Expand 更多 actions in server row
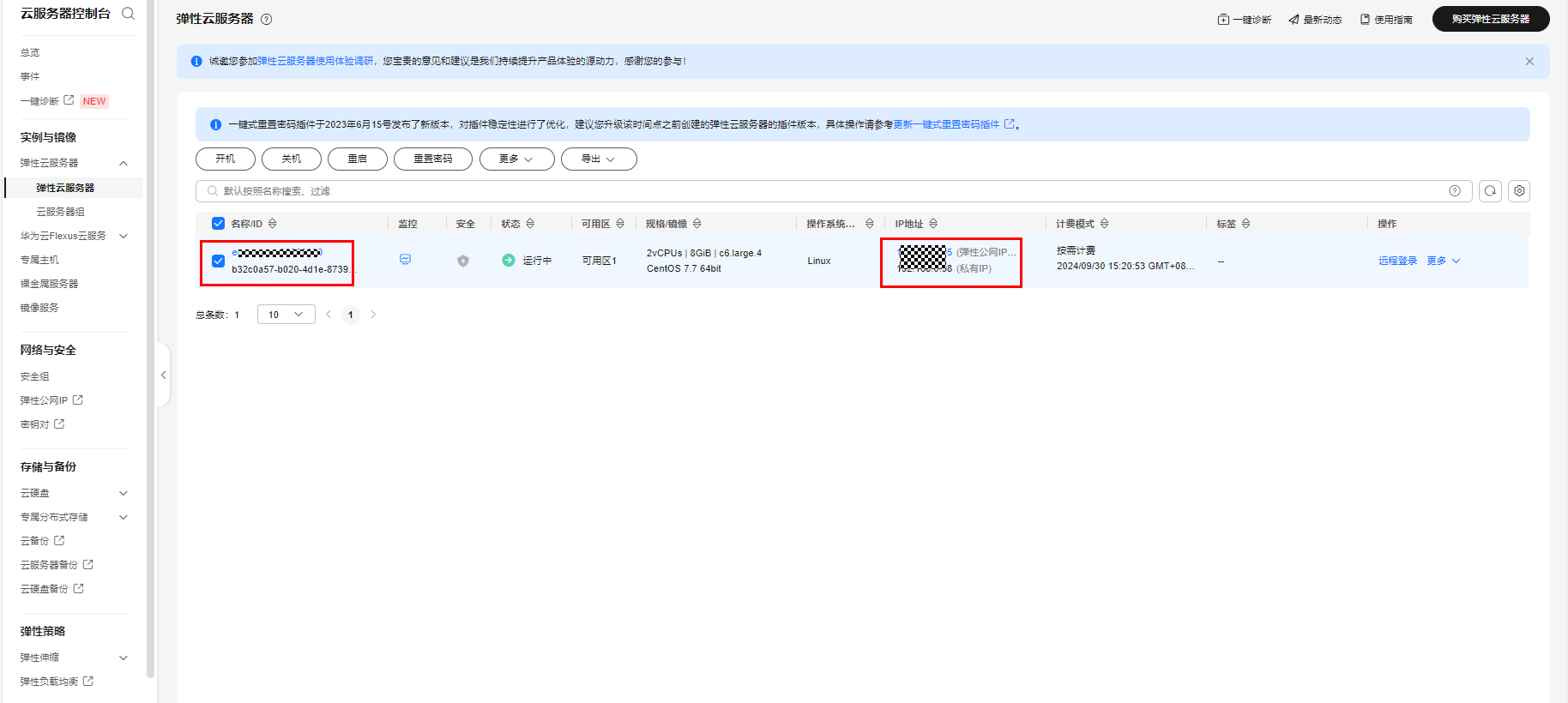The image size is (1568, 703). coord(1444,261)
